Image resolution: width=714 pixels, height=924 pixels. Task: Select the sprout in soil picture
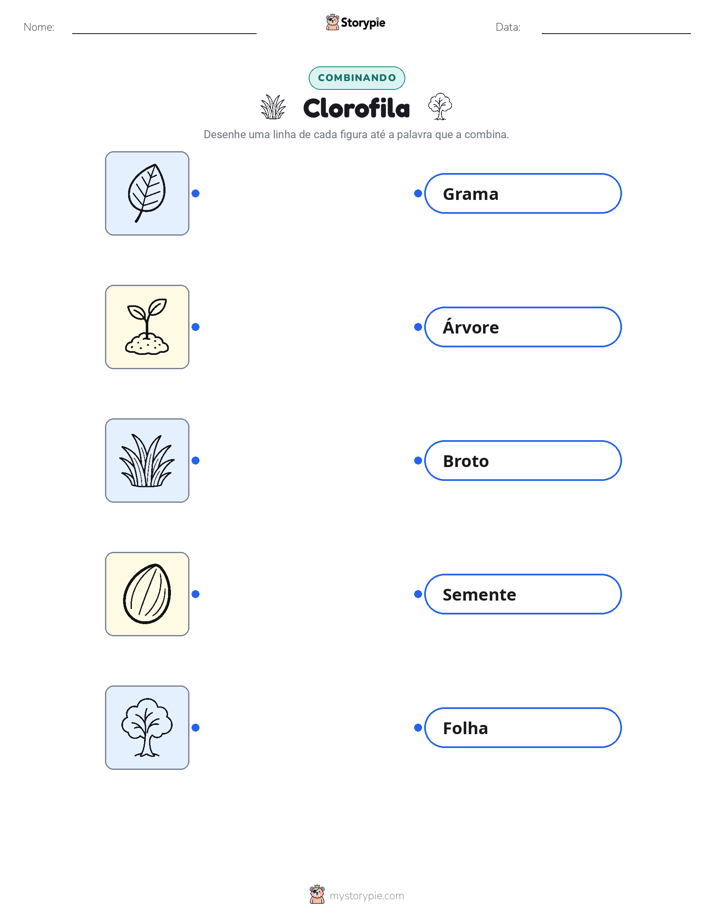pos(147,327)
